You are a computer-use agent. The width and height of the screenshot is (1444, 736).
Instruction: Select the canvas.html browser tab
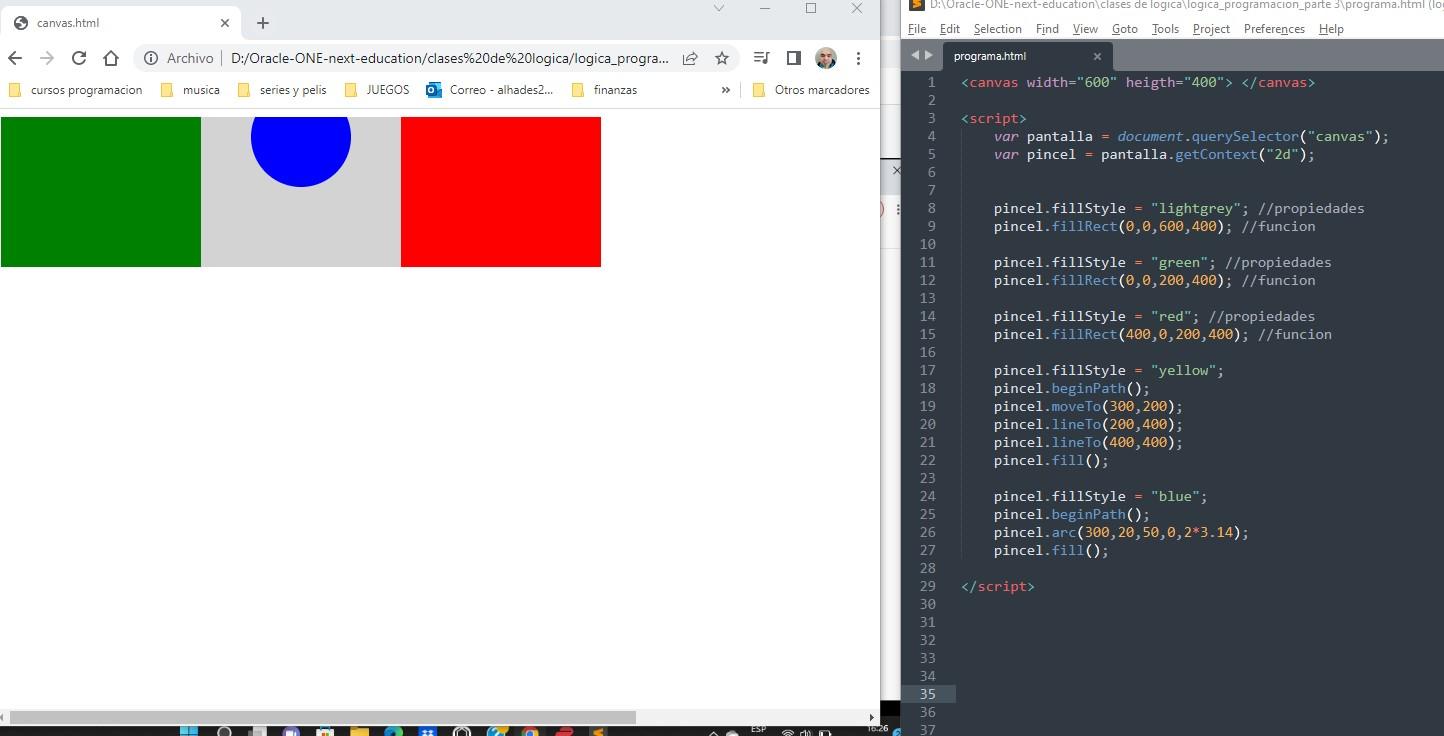click(120, 23)
